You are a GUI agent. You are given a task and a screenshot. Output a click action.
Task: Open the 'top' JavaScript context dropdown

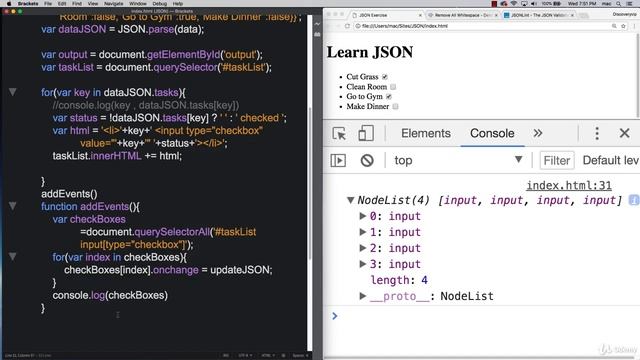point(458,160)
